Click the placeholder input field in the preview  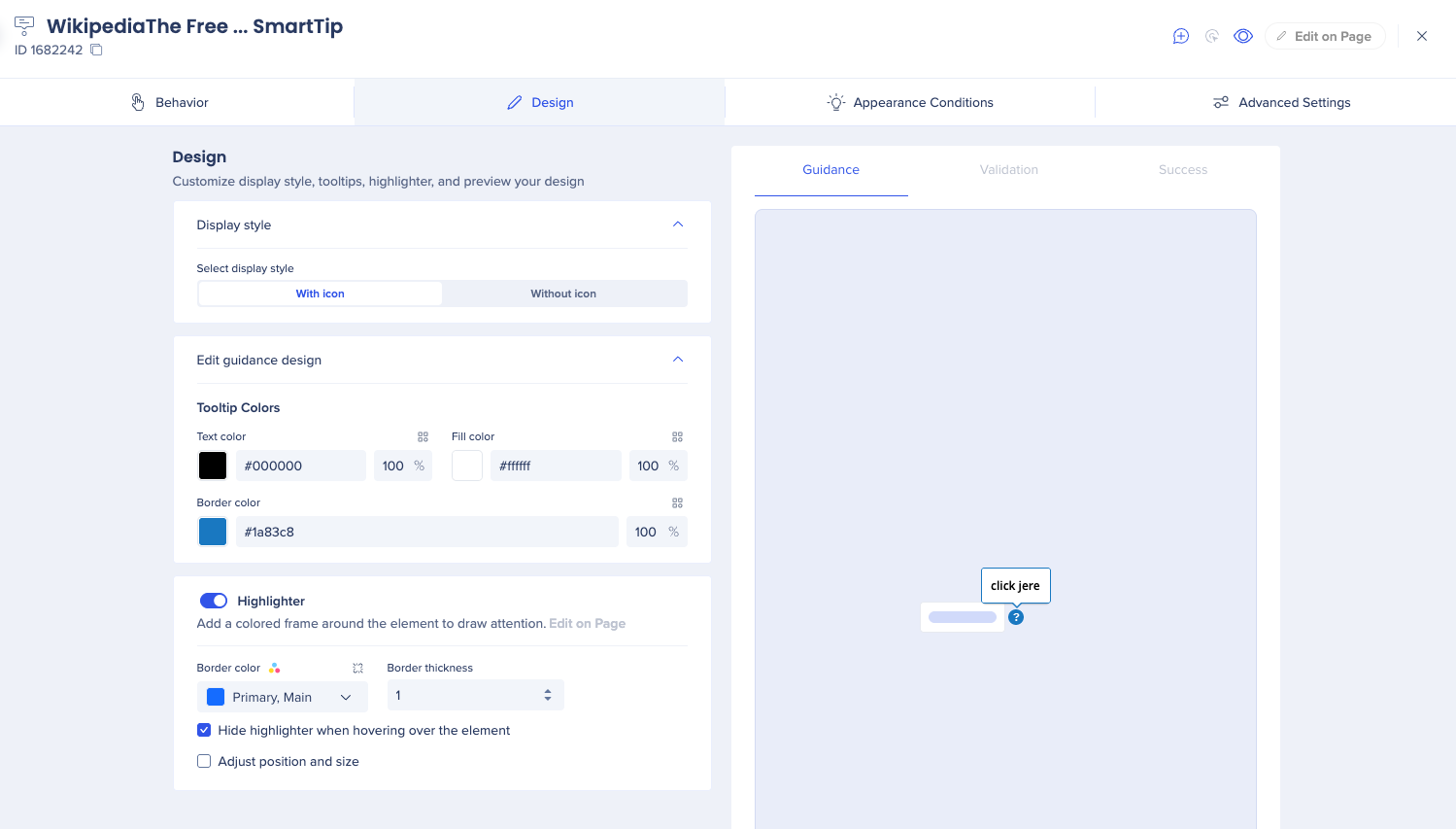[x=963, y=617]
